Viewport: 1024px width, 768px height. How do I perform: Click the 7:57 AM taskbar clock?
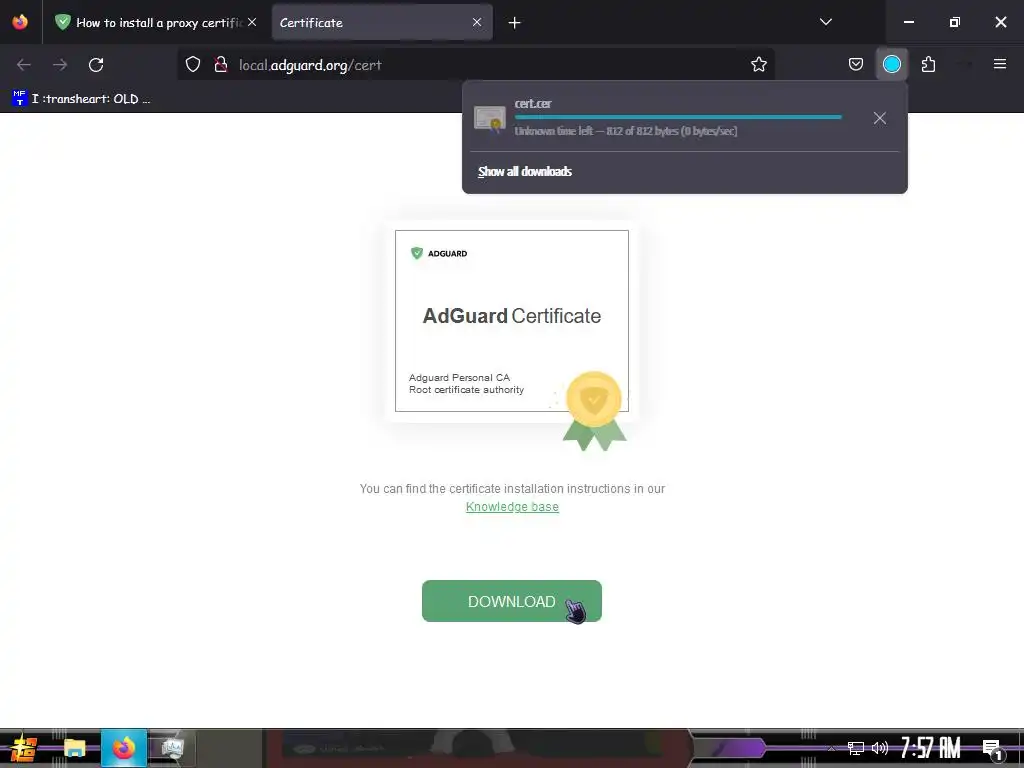click(x=931, y=748)
